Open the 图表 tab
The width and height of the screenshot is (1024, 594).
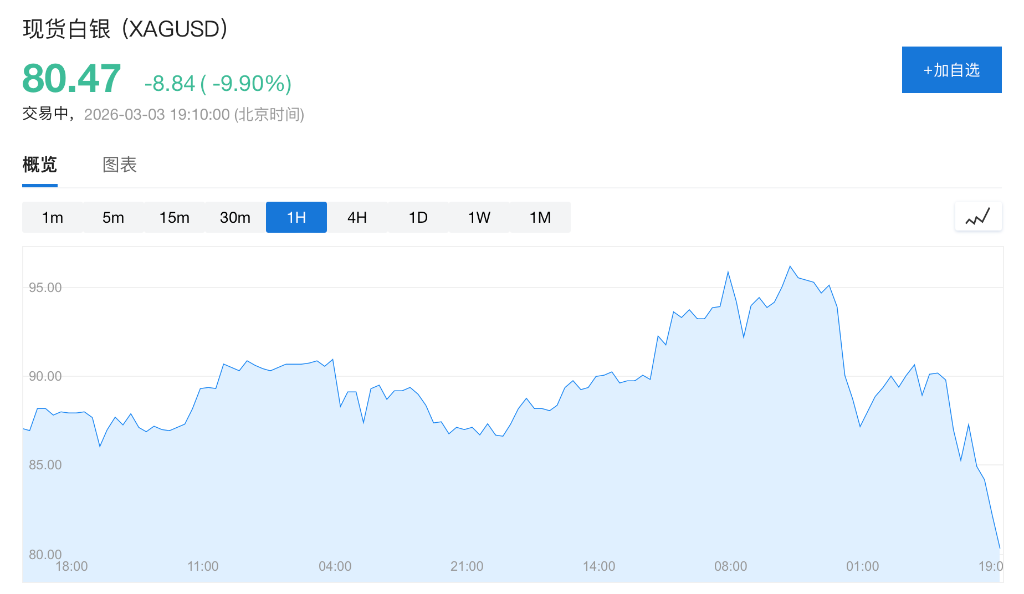120,165
